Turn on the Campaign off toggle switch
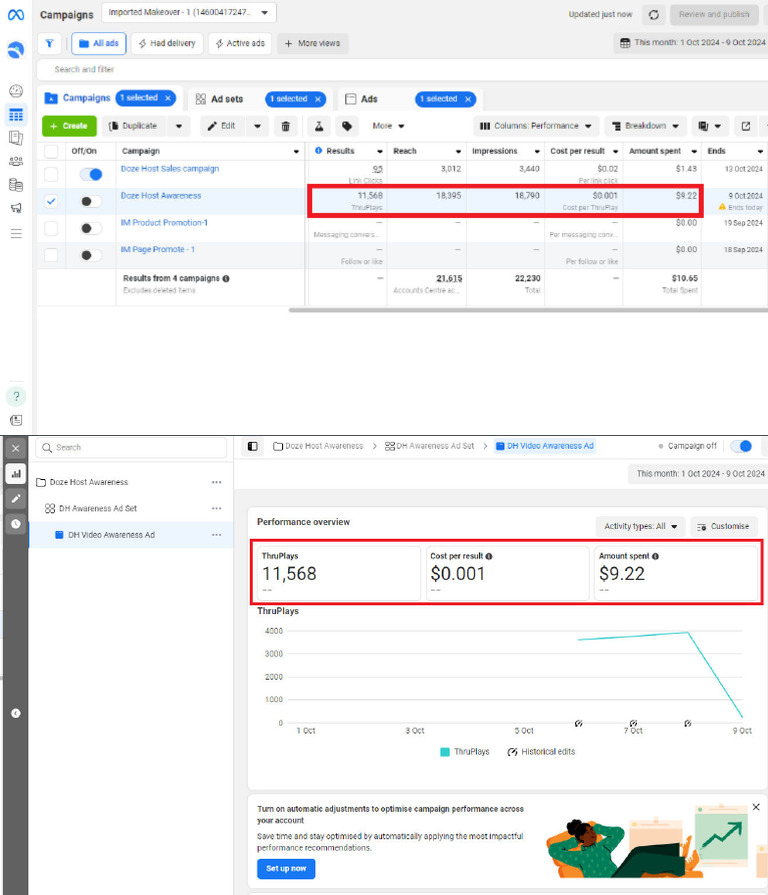768x895 pixels. coord(740,446)
